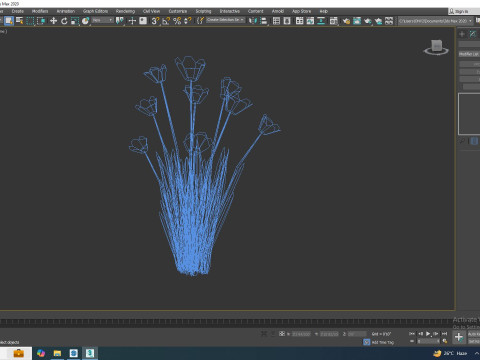Go to End frame
This screenshot has height=360, width=480.
[444, 334]
